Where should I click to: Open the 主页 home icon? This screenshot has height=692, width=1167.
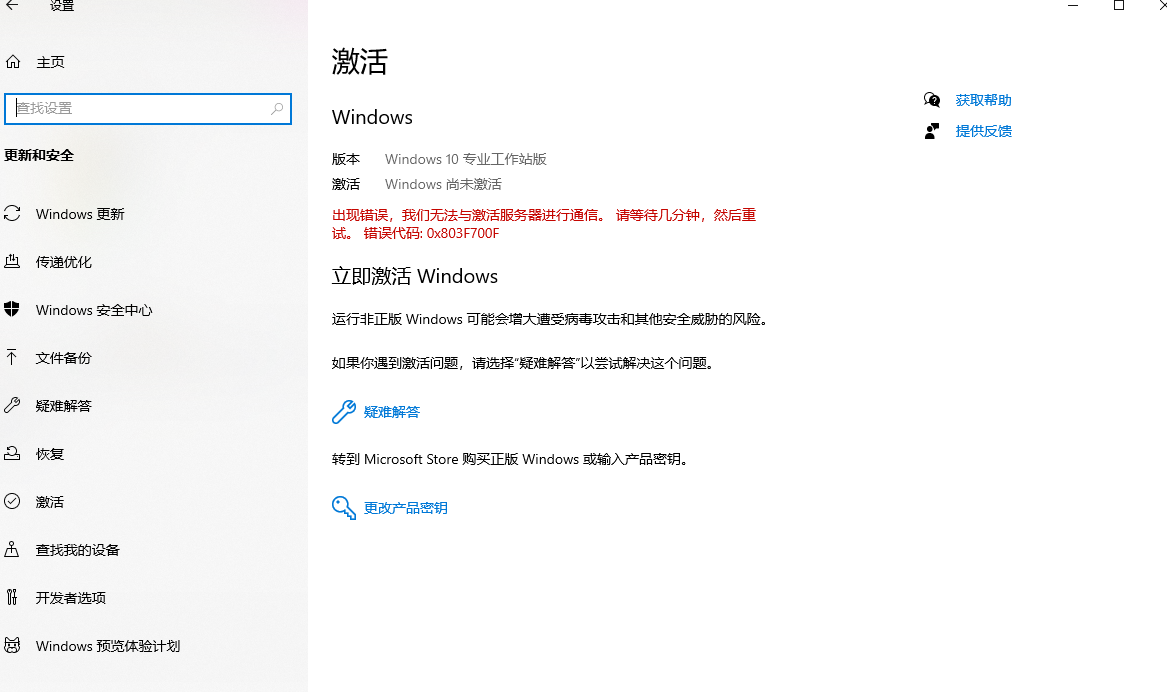tap(13, 62)
